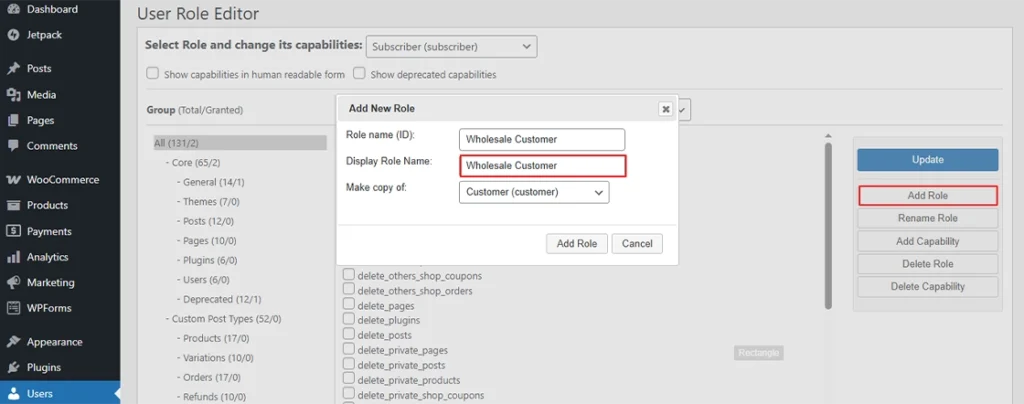The image size is (1024, 404).
Task: Toggle Show deprecated capabilities checkbox
Action: pos(359,74)
